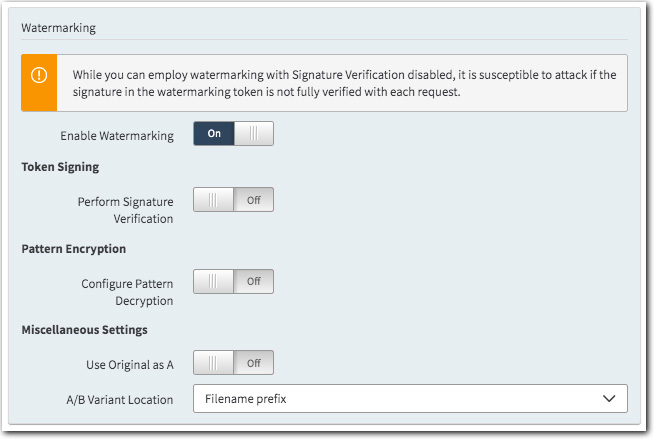Click the Miscellaneous Settings heading
Image resolution: width=654 pixels, height=439 pixels.
pos(84,330)
